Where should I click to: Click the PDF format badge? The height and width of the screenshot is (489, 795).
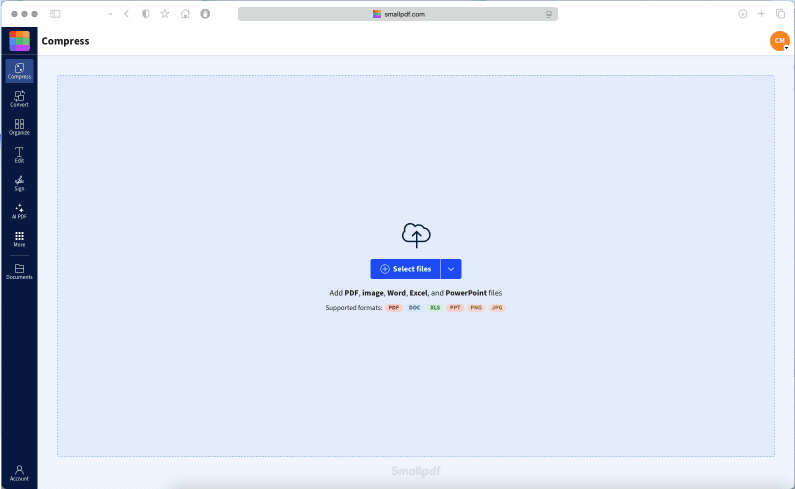point(393,307)
